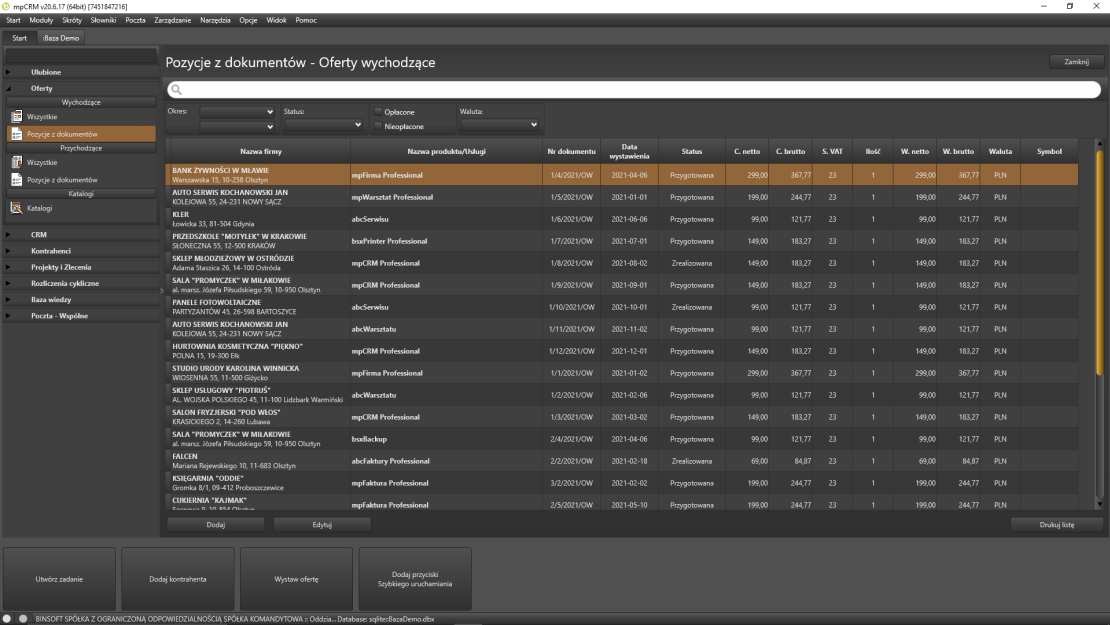Viewport: 1110px width, 625px height.
Task: Select the PANELE FOTOWOLTAICZNE row
Action: pyautogui.click(x=622, y=307)
